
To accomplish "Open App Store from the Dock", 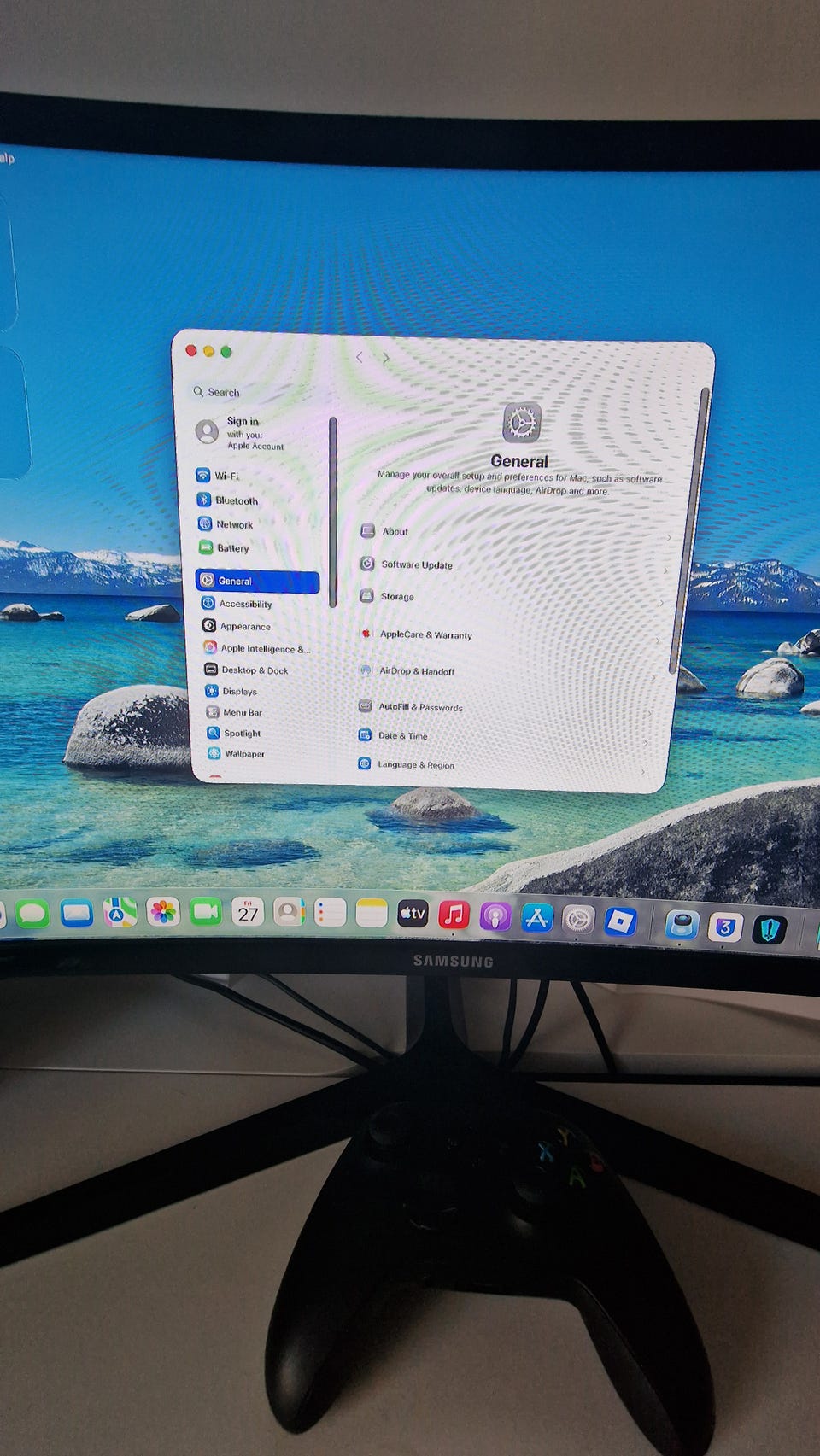I will (536, 918).
